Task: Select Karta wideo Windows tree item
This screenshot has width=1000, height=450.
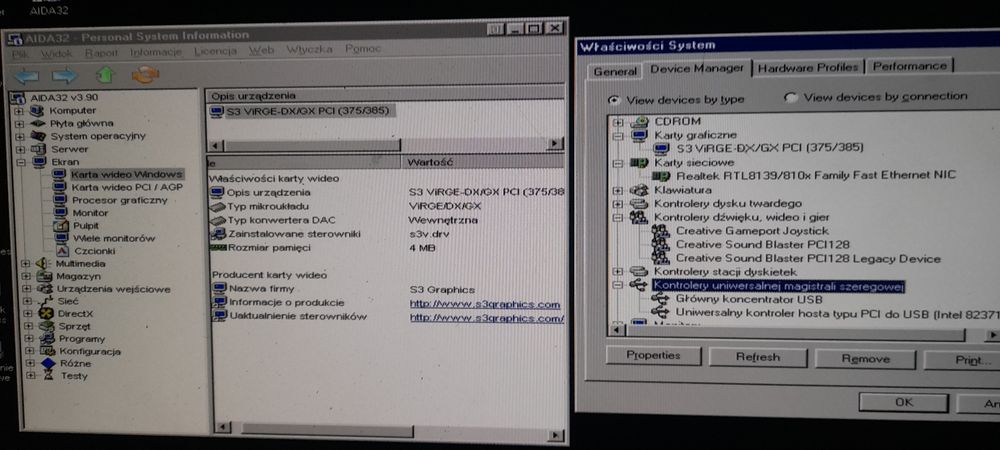Action: coord(126,174)
